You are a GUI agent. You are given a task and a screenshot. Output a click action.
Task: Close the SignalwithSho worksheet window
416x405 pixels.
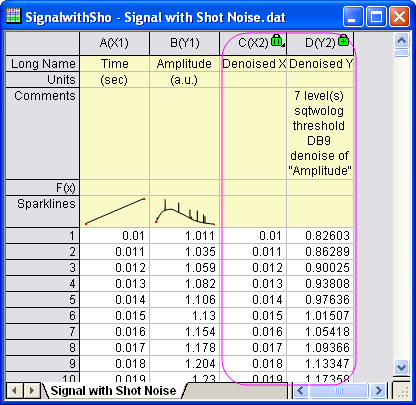tap(399, 16)
